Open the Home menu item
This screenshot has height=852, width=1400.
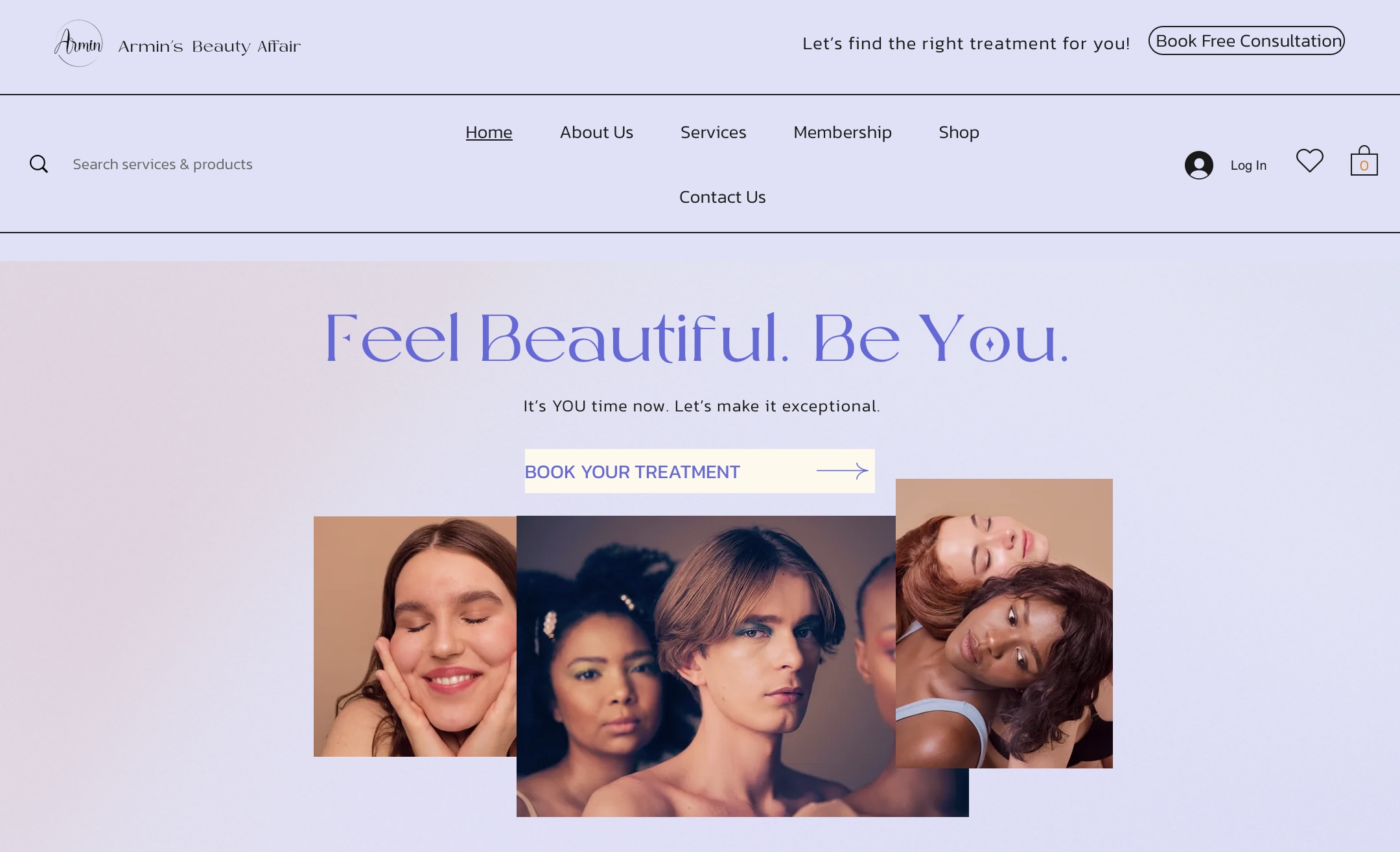pyautogui.click(x=489, y=132)
